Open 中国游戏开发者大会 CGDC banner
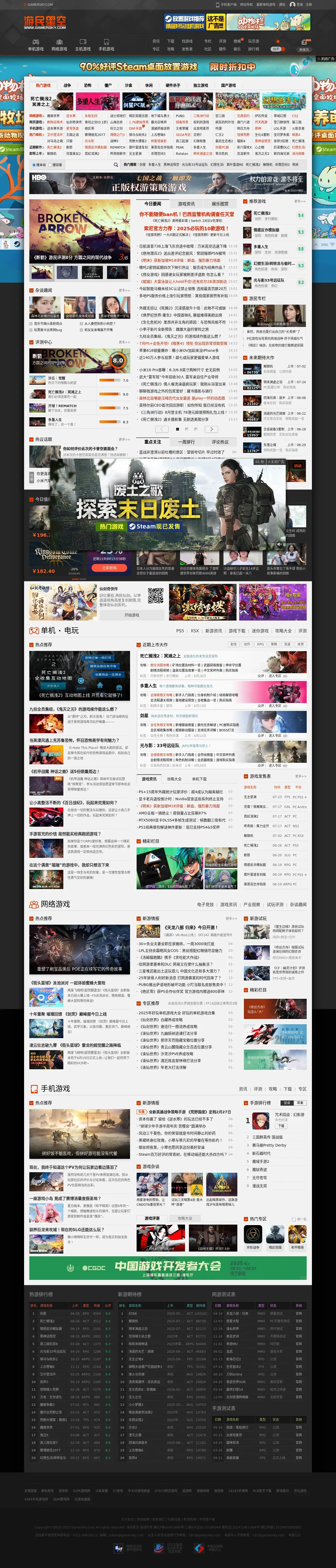 coord(168,1268)
